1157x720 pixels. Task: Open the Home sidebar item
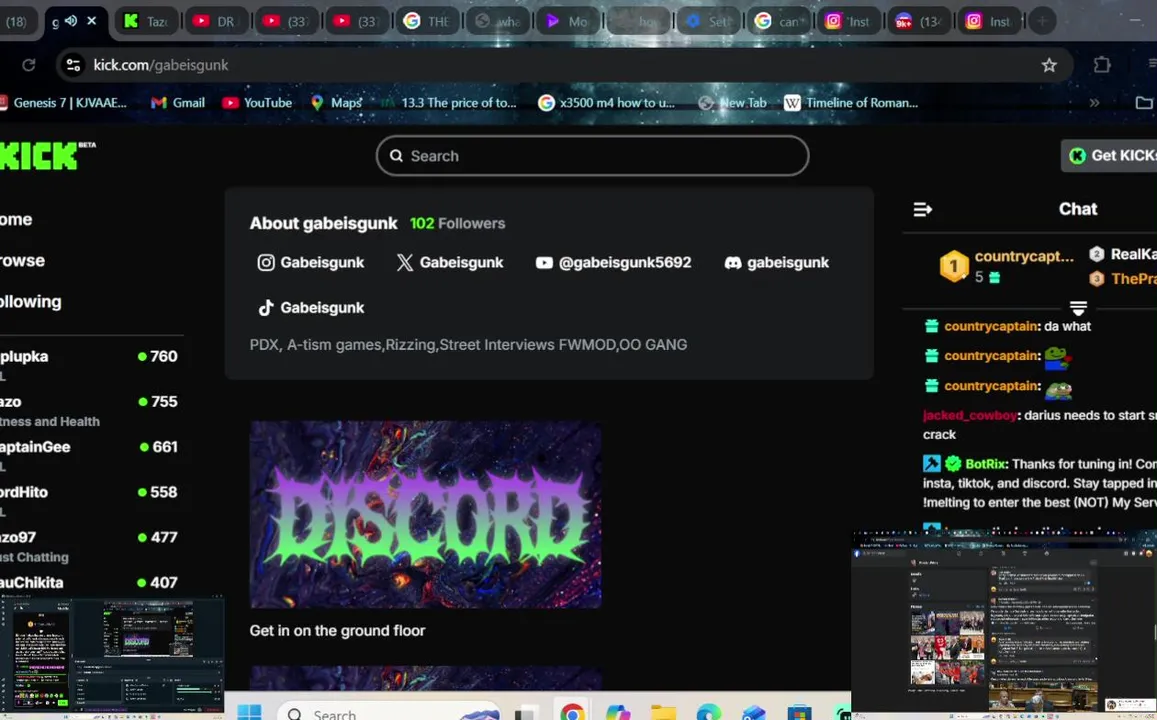click(16, 219)
